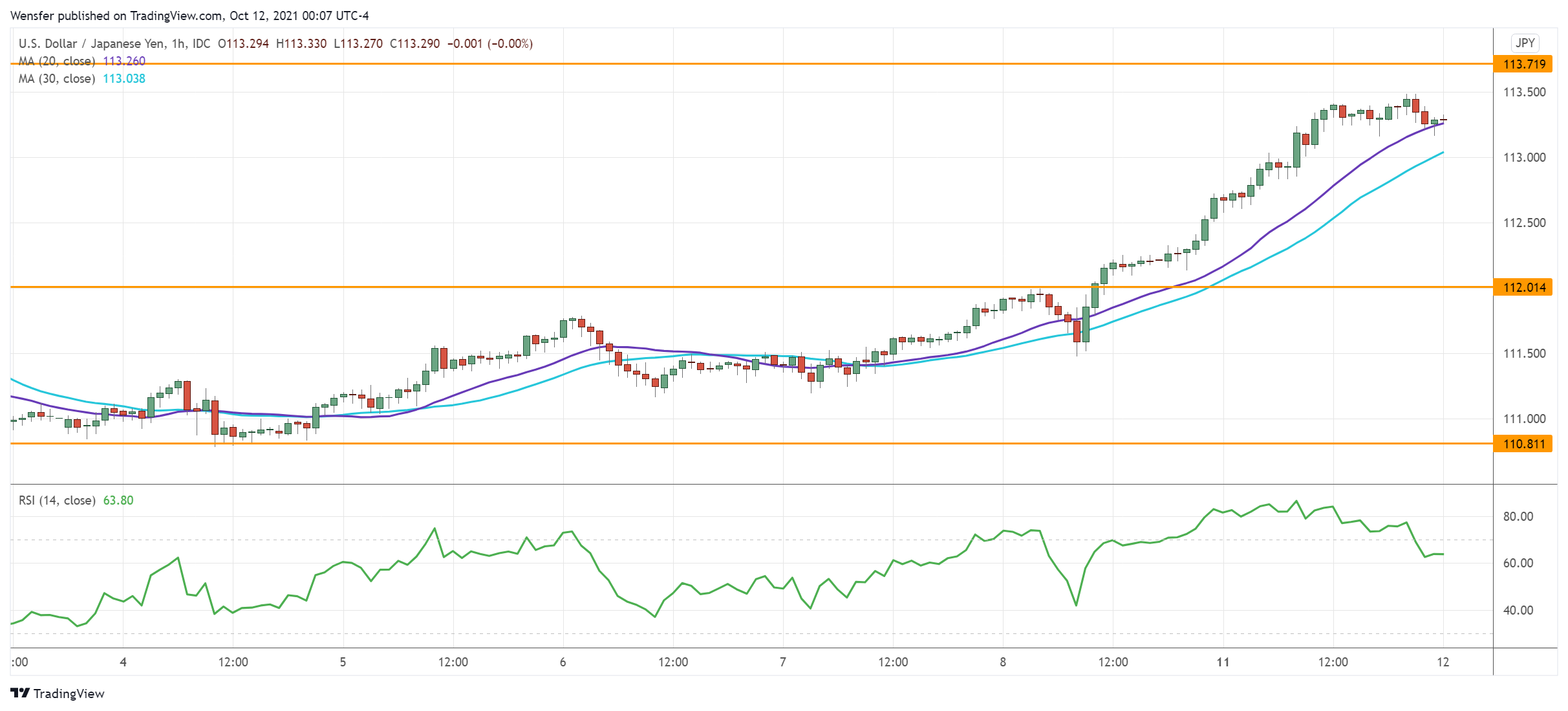
Task: Click the purple MA value 113.260
Action: click(127, 60)
